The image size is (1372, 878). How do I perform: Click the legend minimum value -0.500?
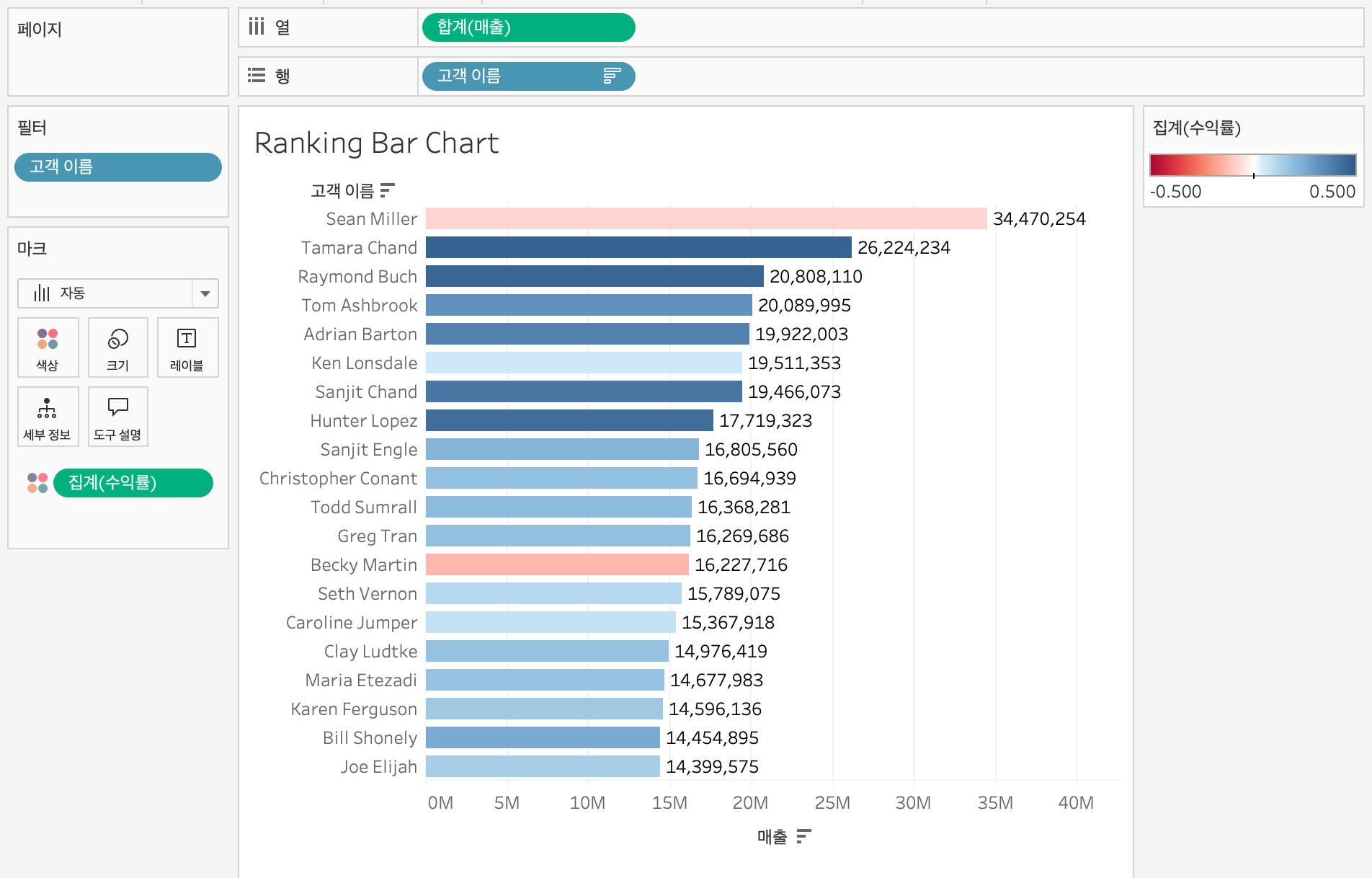click(x=1176, y=192)
